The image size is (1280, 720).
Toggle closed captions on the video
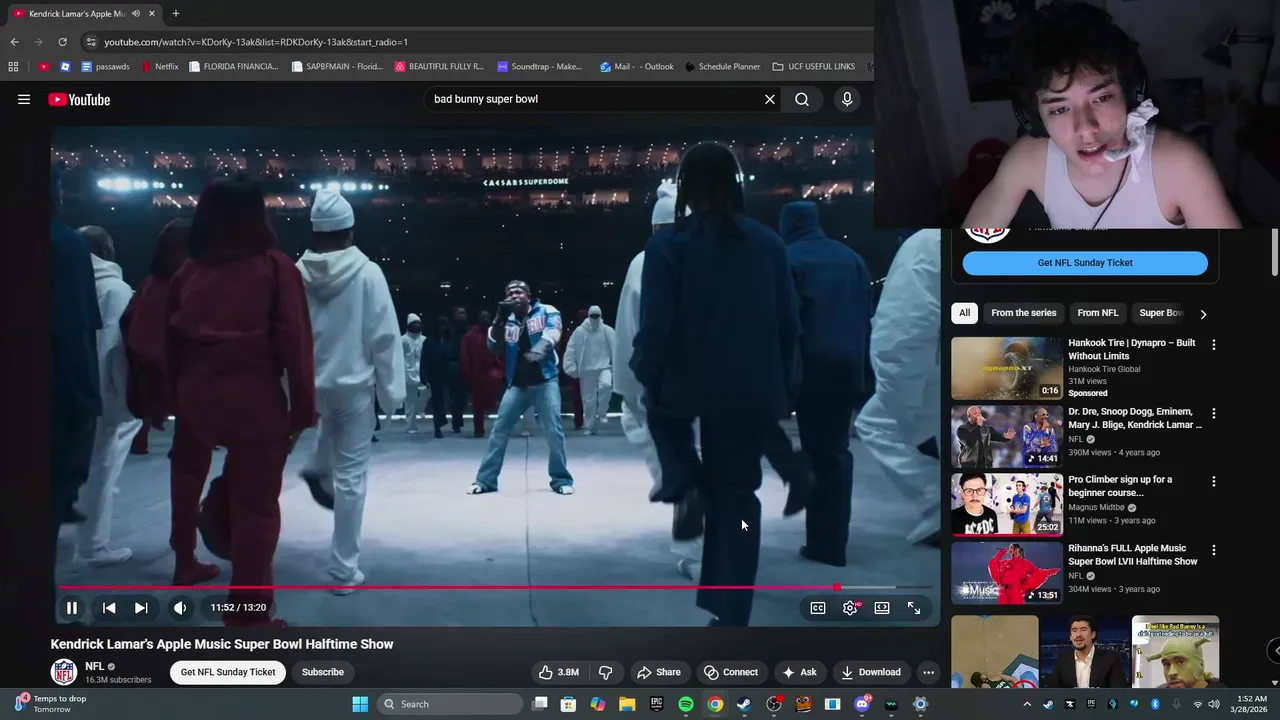point(818,608)
